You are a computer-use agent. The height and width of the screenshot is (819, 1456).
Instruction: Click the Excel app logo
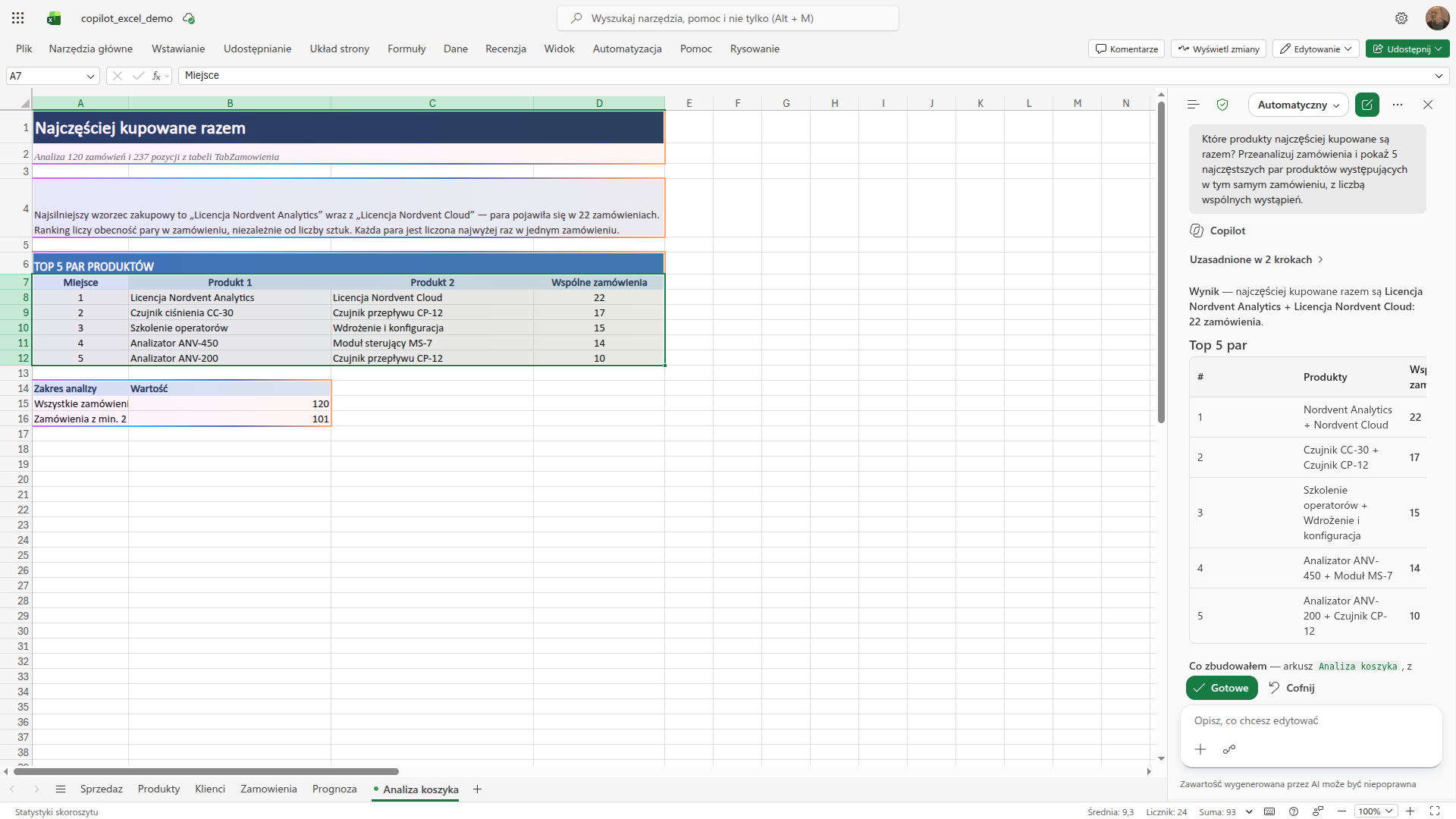[54, 18]
